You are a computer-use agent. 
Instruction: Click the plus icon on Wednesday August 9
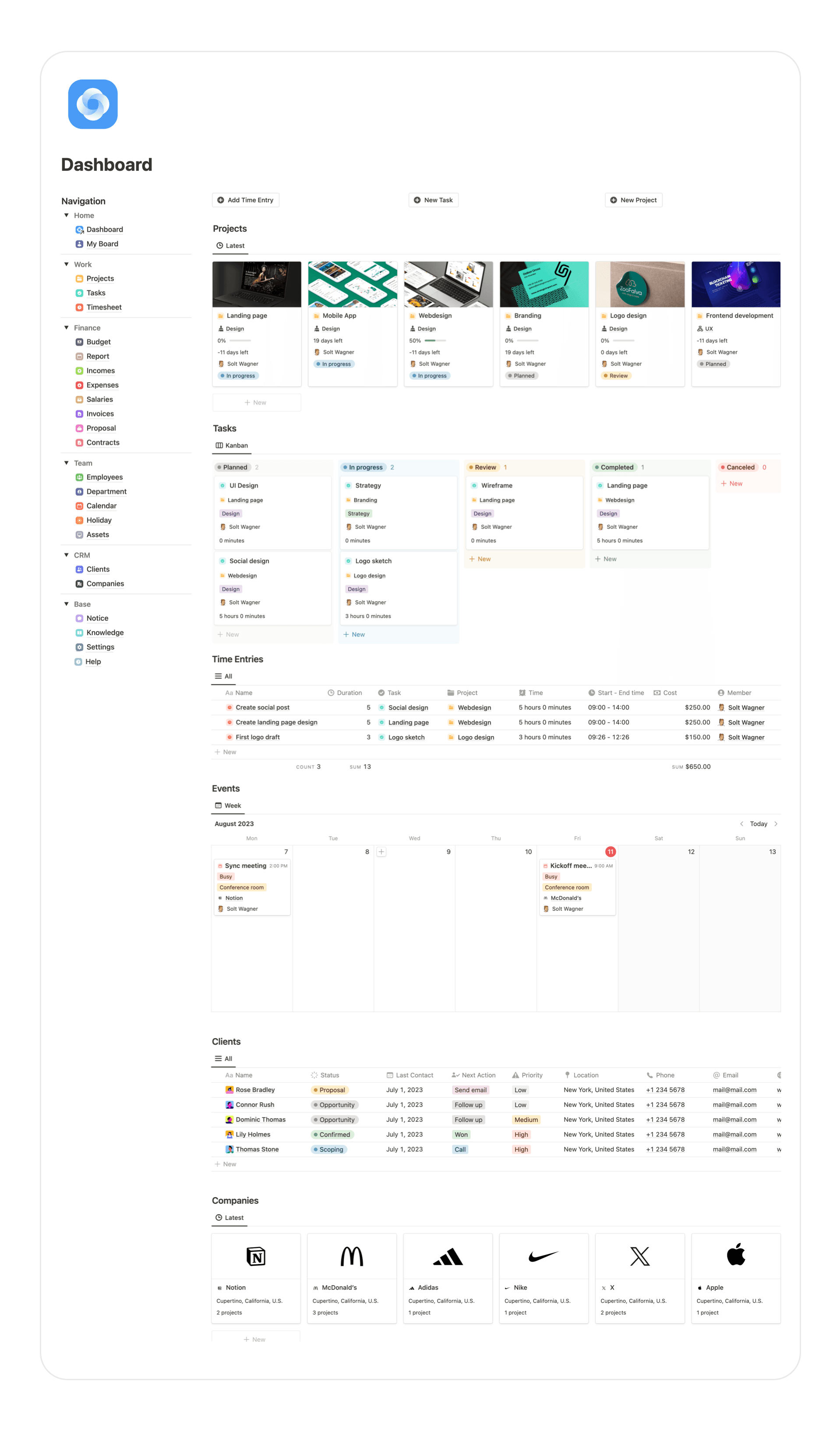(381, 852)
